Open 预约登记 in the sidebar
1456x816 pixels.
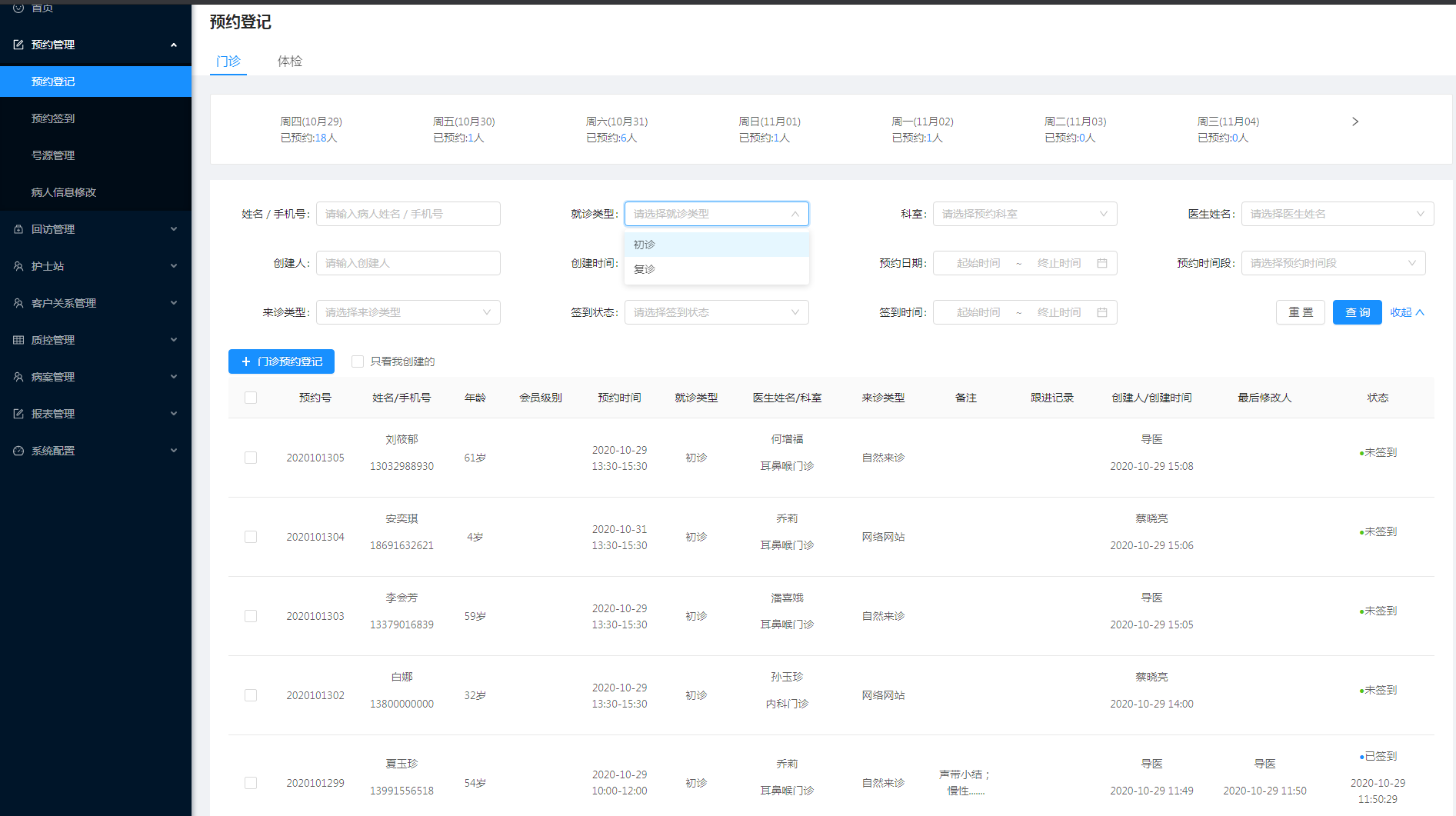95,82
